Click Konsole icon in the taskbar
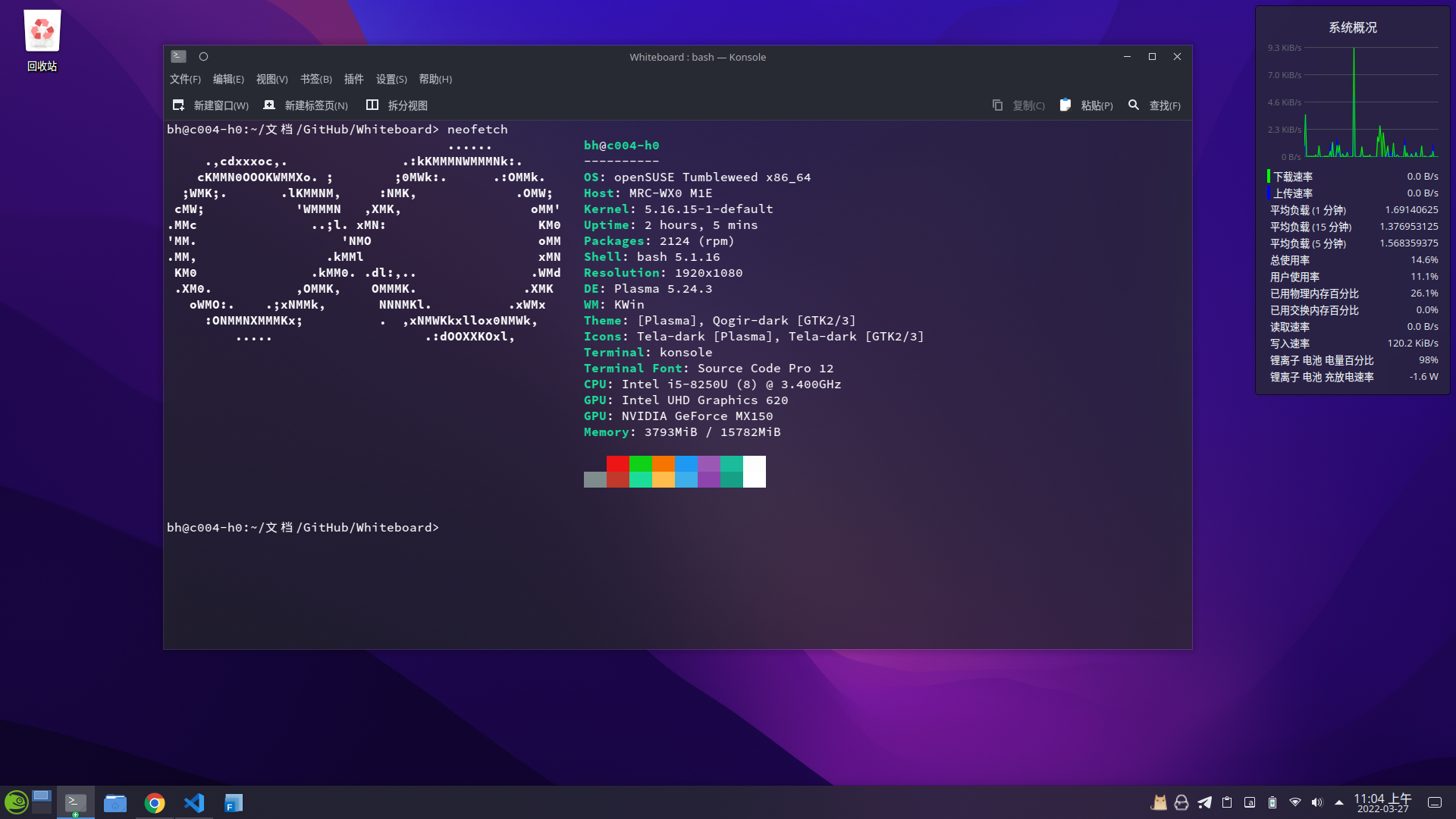The height and width of the screenshot is (819, 1456). [75, 802]
